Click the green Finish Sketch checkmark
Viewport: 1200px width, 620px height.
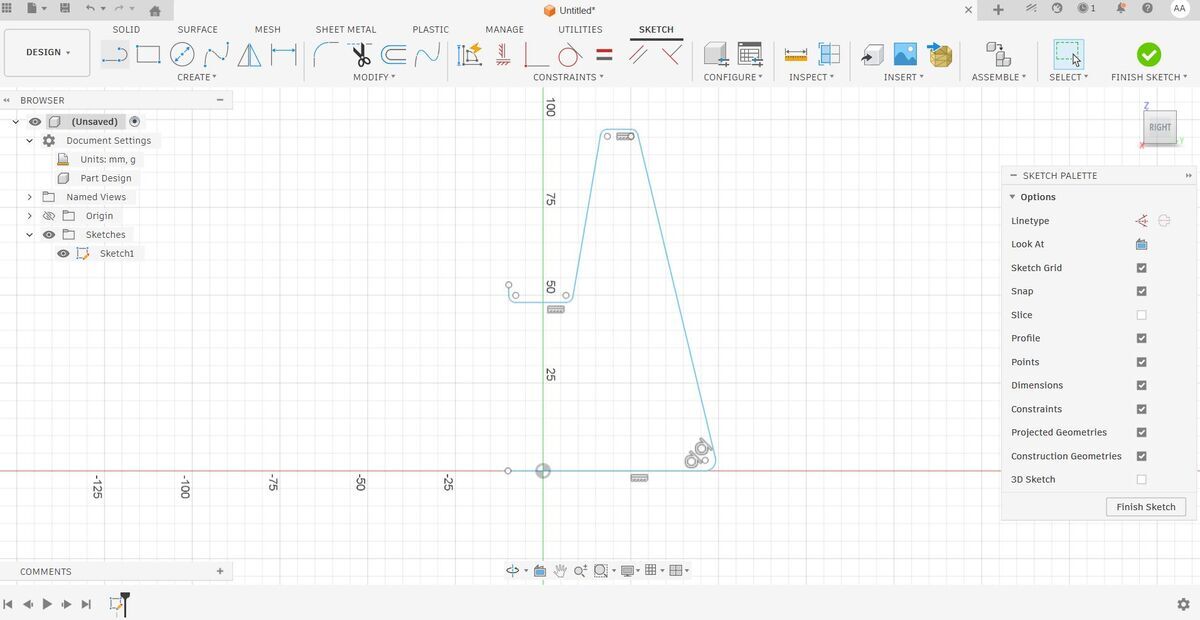(1149, 54)
